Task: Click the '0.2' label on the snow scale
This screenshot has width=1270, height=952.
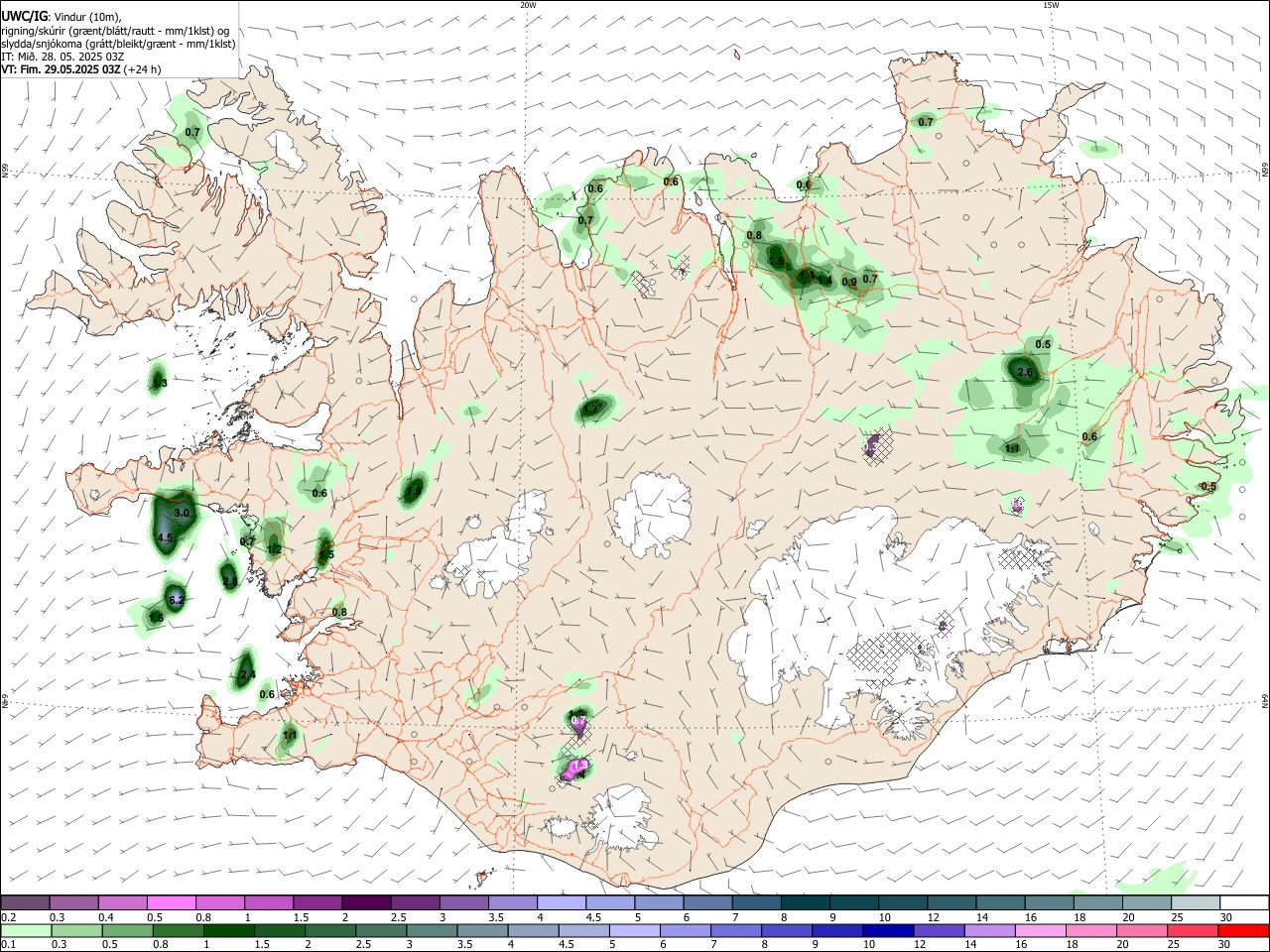Action: pyautogui.click(x=8, y=917)
